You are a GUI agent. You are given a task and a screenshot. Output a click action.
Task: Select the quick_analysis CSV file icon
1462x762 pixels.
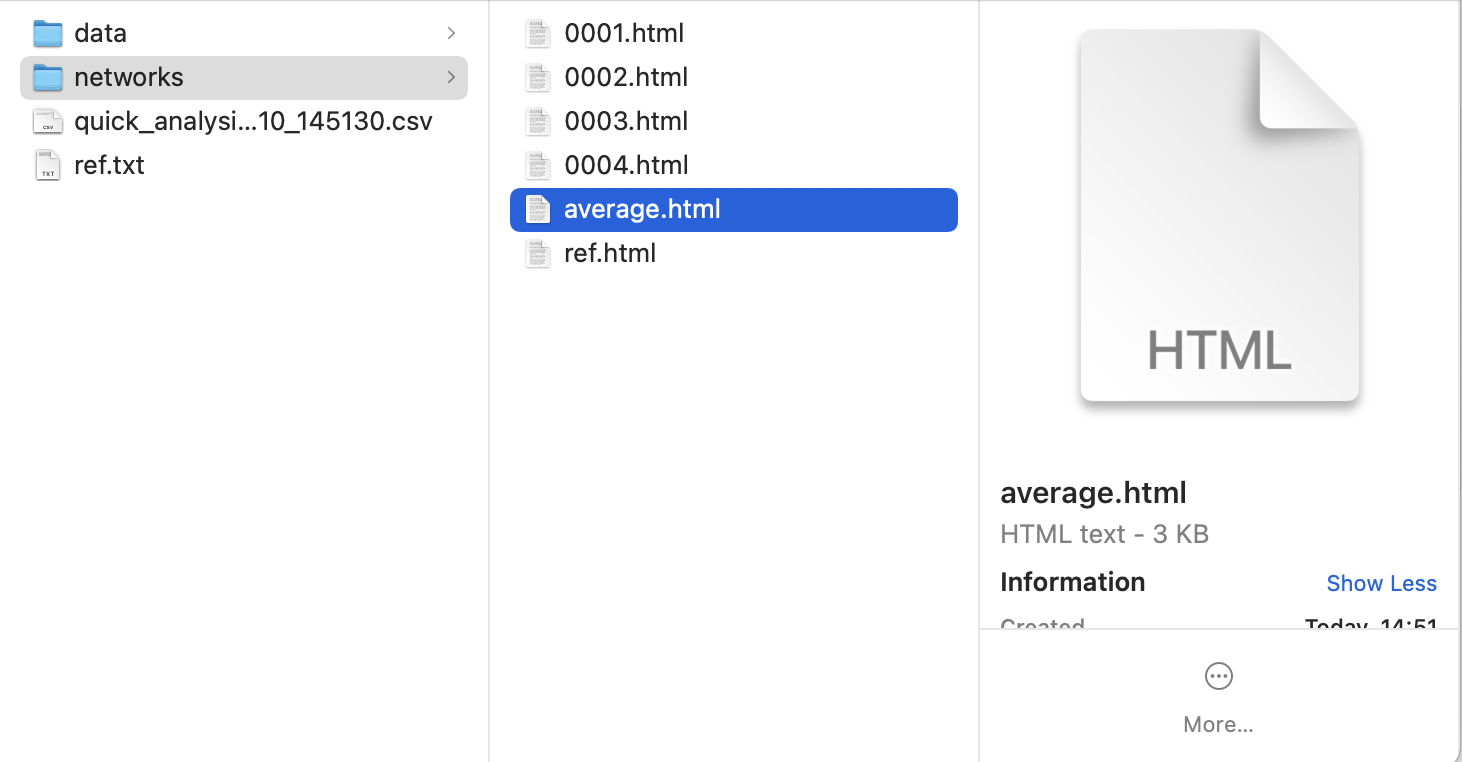pos(48,121)
